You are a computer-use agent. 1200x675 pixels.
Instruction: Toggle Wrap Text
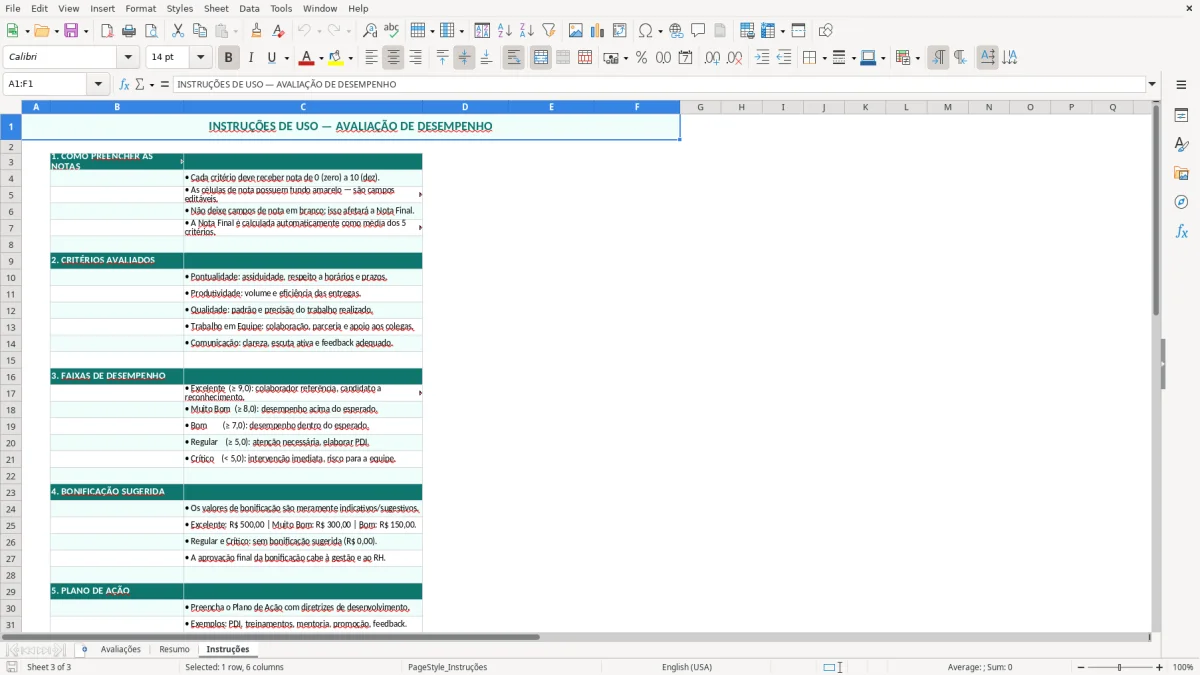point(514,58)
